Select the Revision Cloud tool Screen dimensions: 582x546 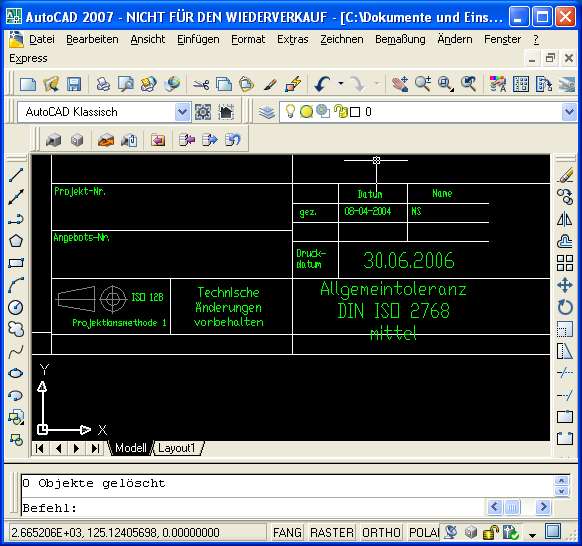coord(16,329)
